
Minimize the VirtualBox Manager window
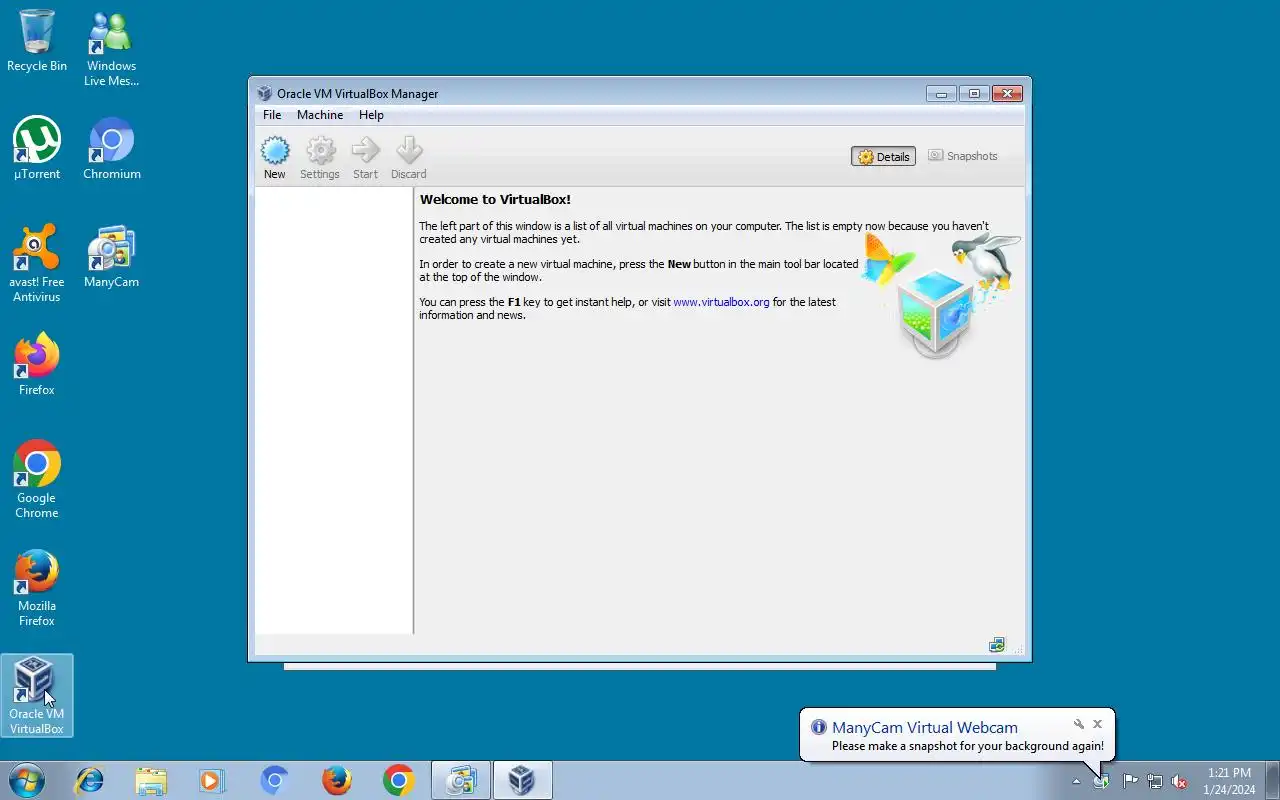click(941, 93)
